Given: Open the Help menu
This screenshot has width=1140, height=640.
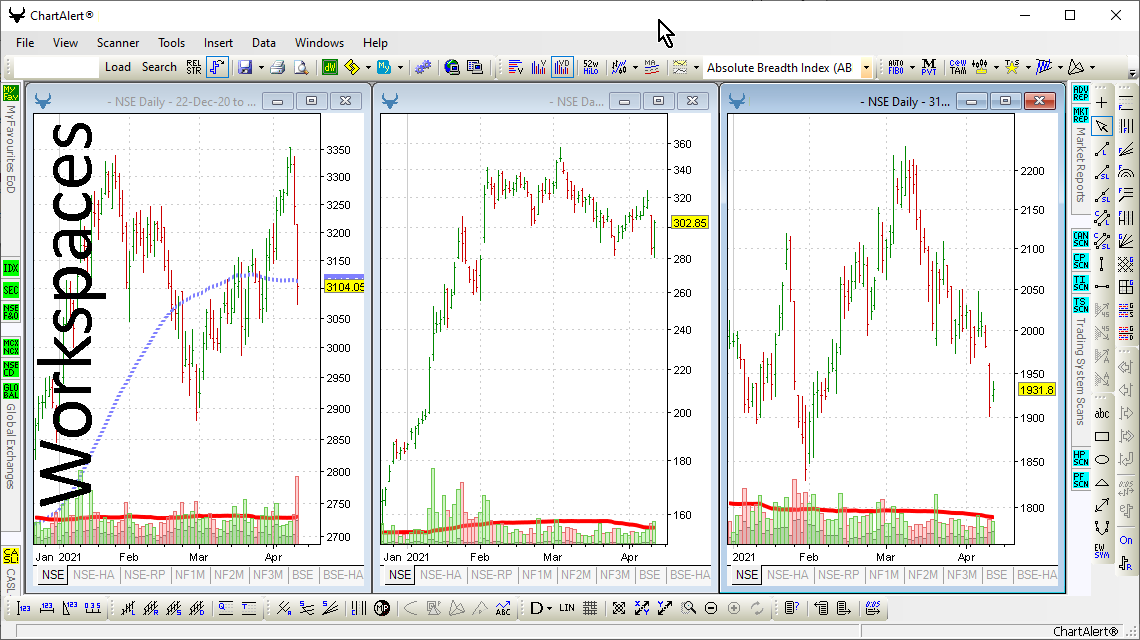Looking at the screenshot, I should (x=375, y=43).
